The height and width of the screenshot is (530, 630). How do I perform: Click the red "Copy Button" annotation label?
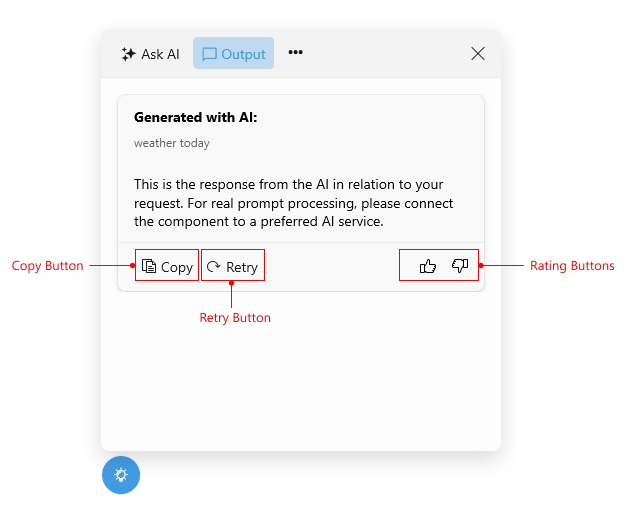[47, 266]
